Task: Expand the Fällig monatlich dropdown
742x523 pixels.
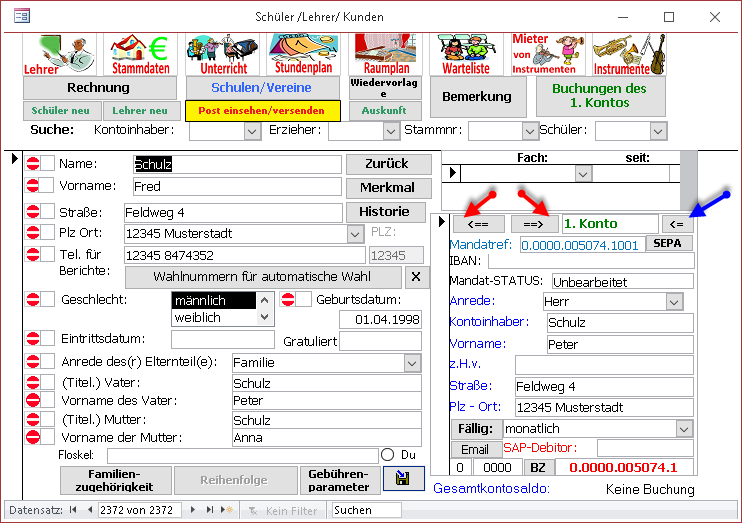Action: tap(683, 428)
